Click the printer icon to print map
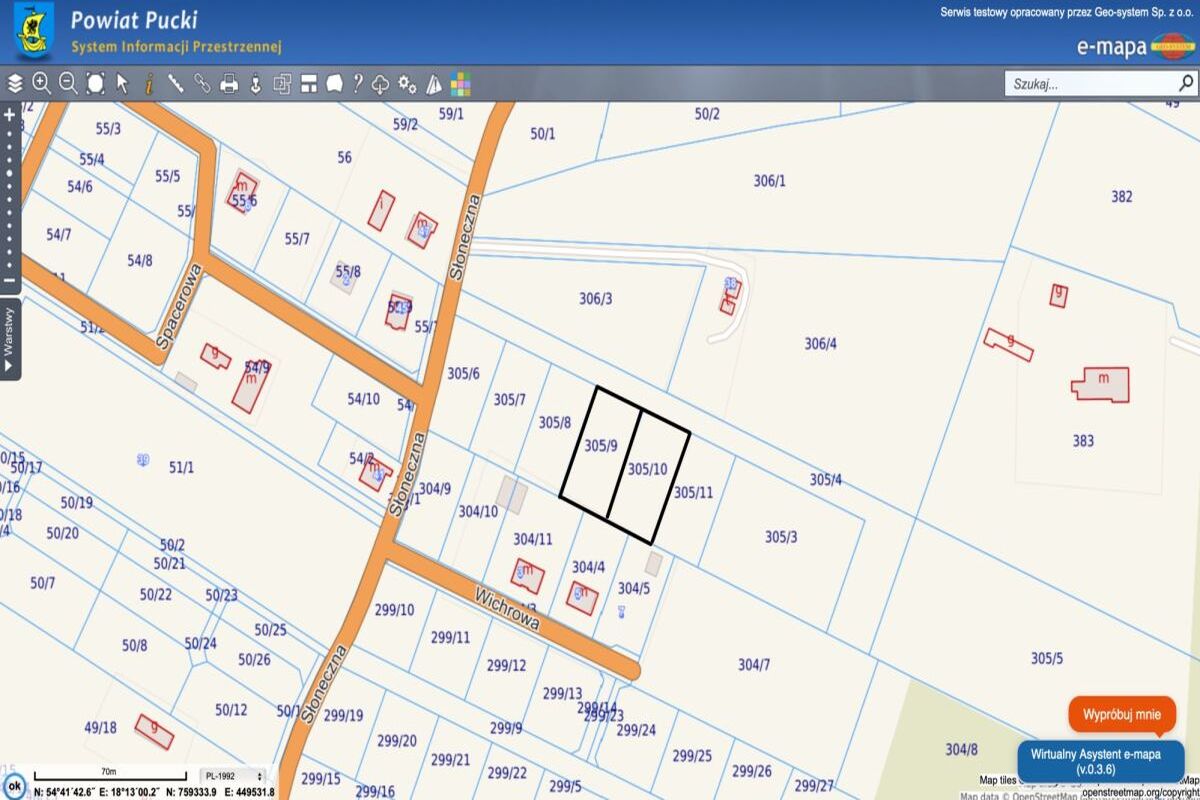Viewport: 1200px width, 800px height. pos(229,84)
